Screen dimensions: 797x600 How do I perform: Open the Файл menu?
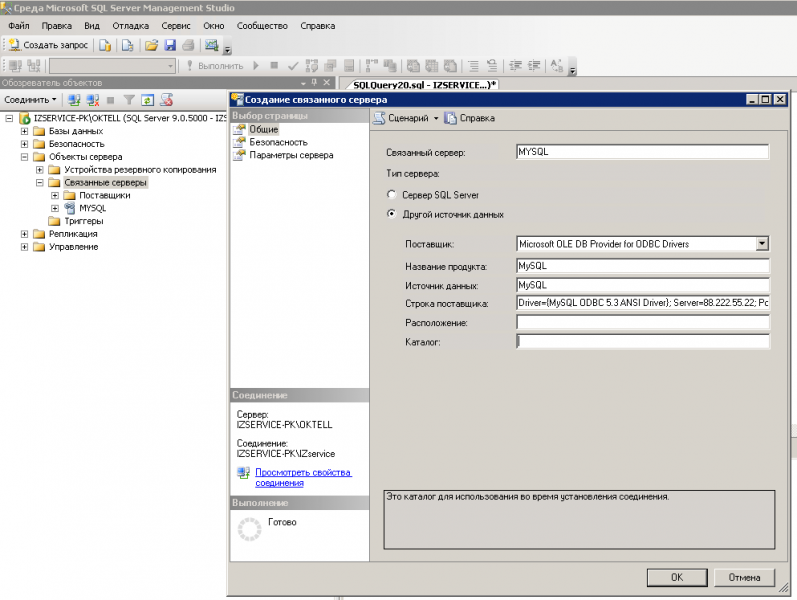click(x=19, y=26)
